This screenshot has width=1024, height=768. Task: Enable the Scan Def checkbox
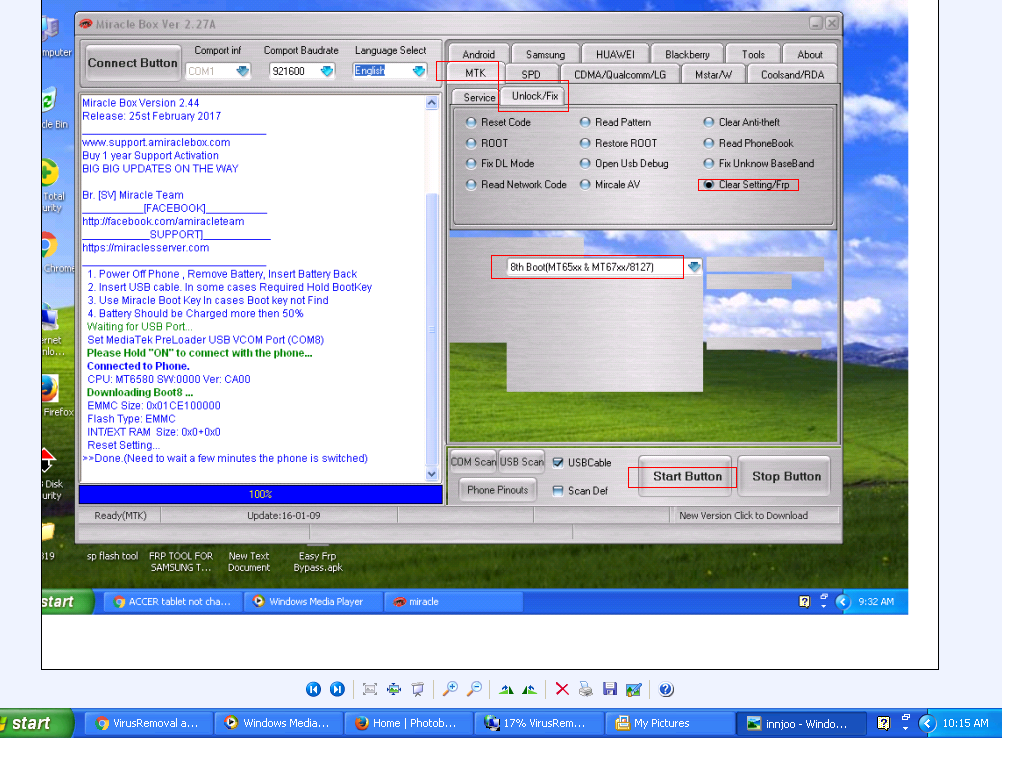(558, 491)
